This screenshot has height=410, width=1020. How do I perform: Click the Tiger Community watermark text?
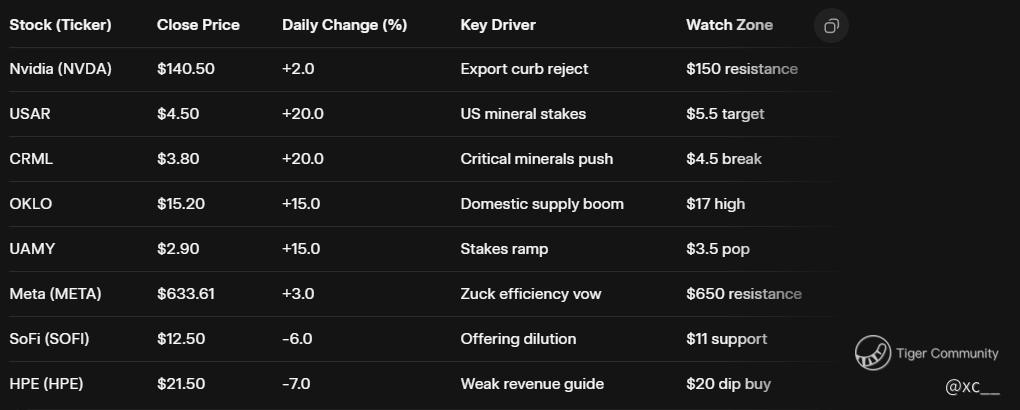(947, 353)
